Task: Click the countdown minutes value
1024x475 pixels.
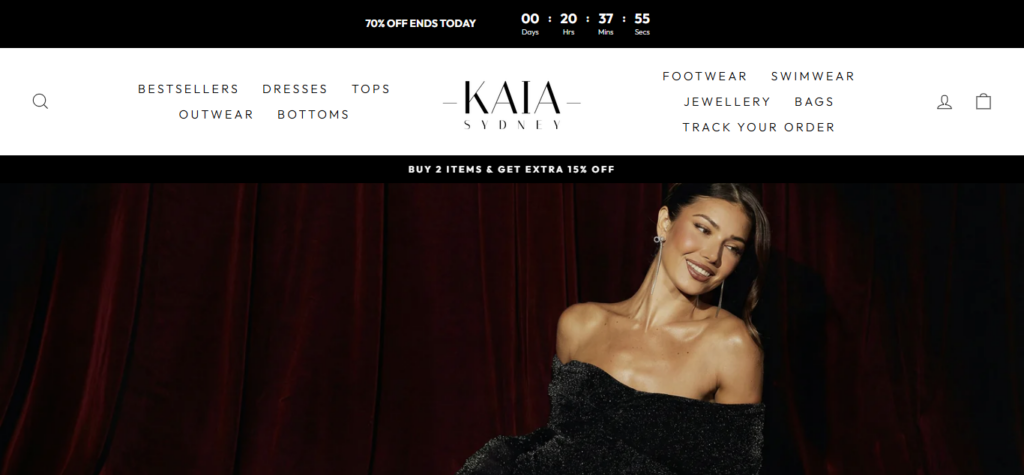Action: point(605,19)
